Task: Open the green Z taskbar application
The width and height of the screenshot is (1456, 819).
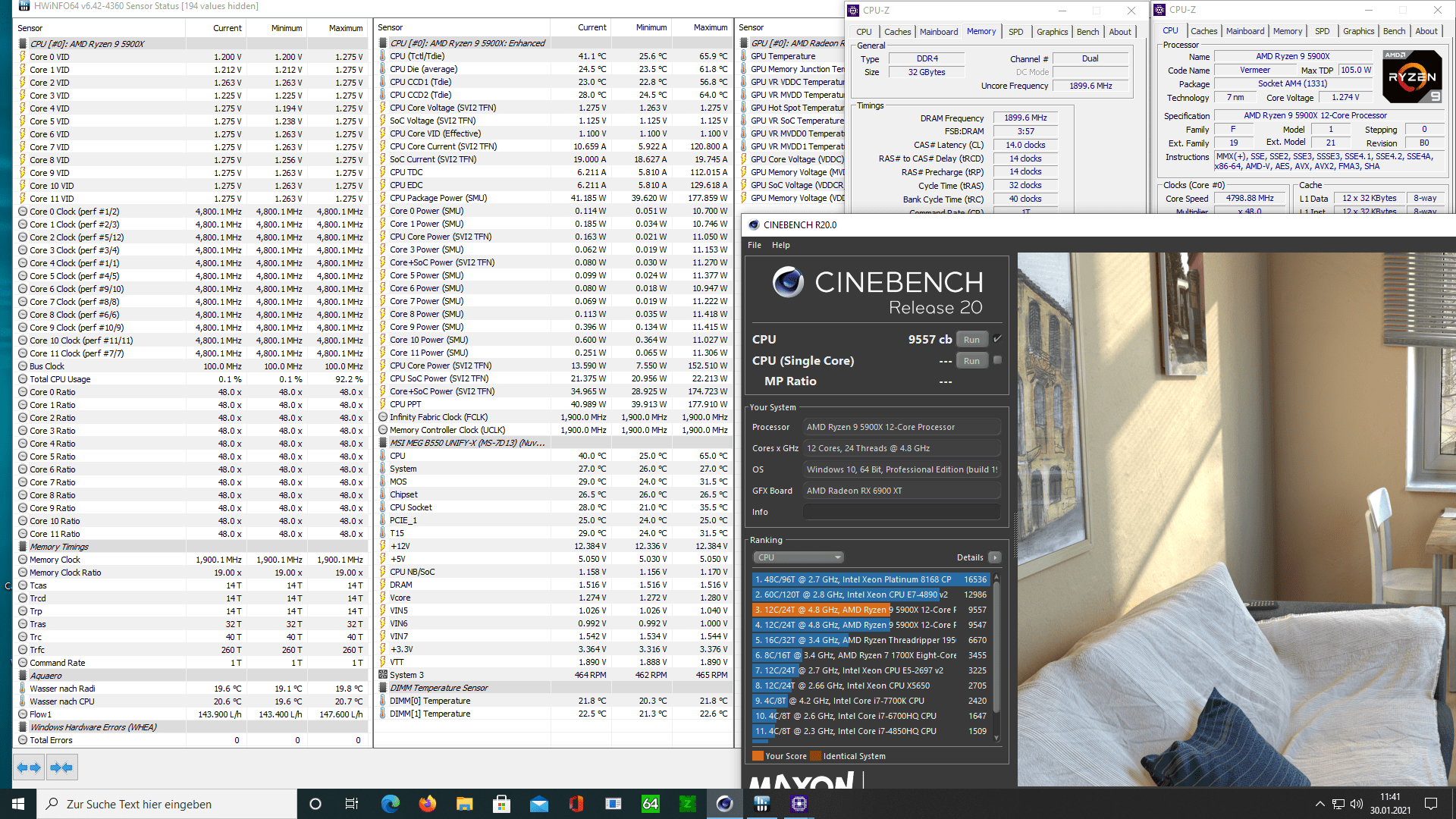Action: click(x=687, y=804)
